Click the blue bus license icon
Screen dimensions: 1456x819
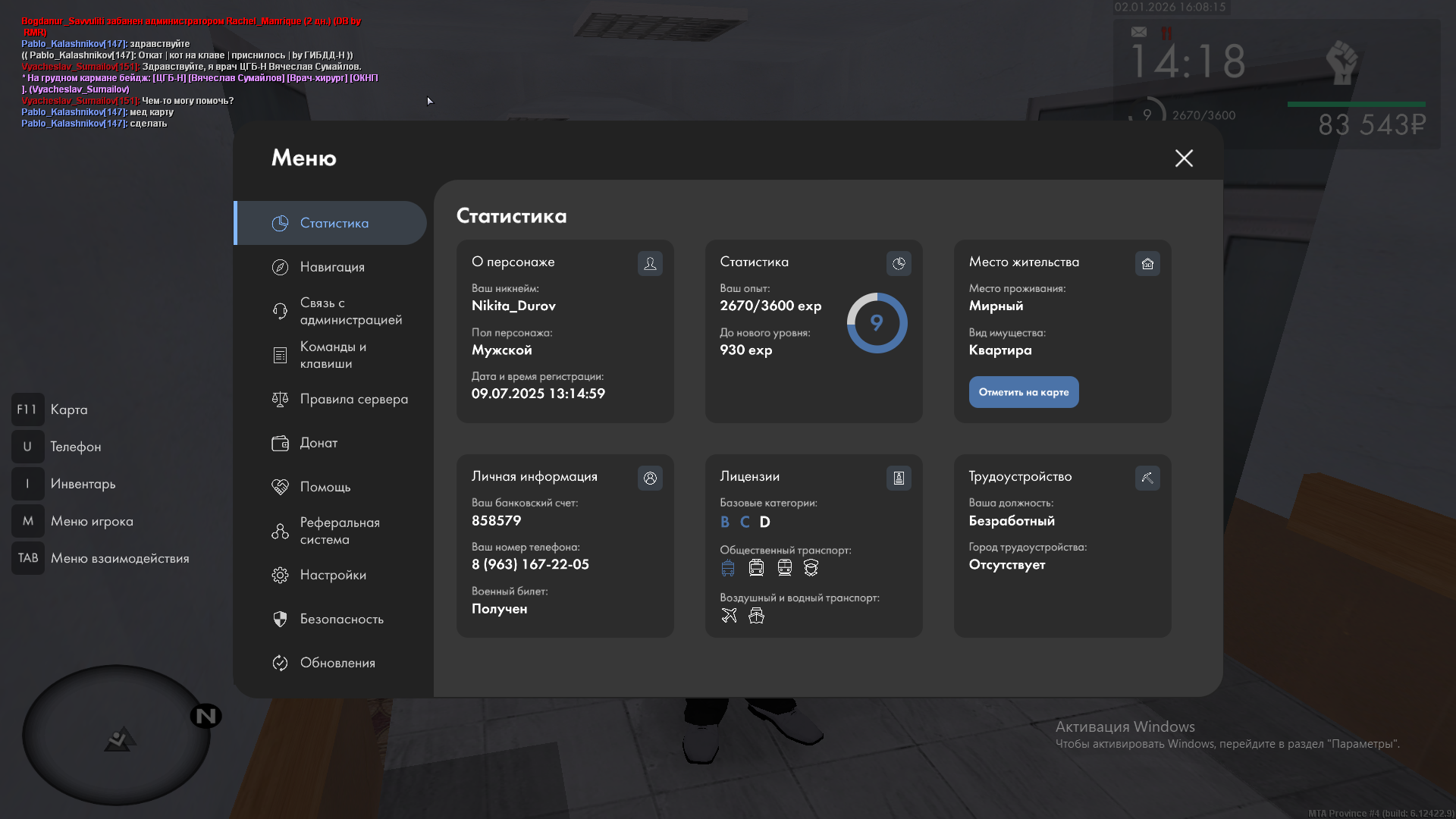point(728,568)
